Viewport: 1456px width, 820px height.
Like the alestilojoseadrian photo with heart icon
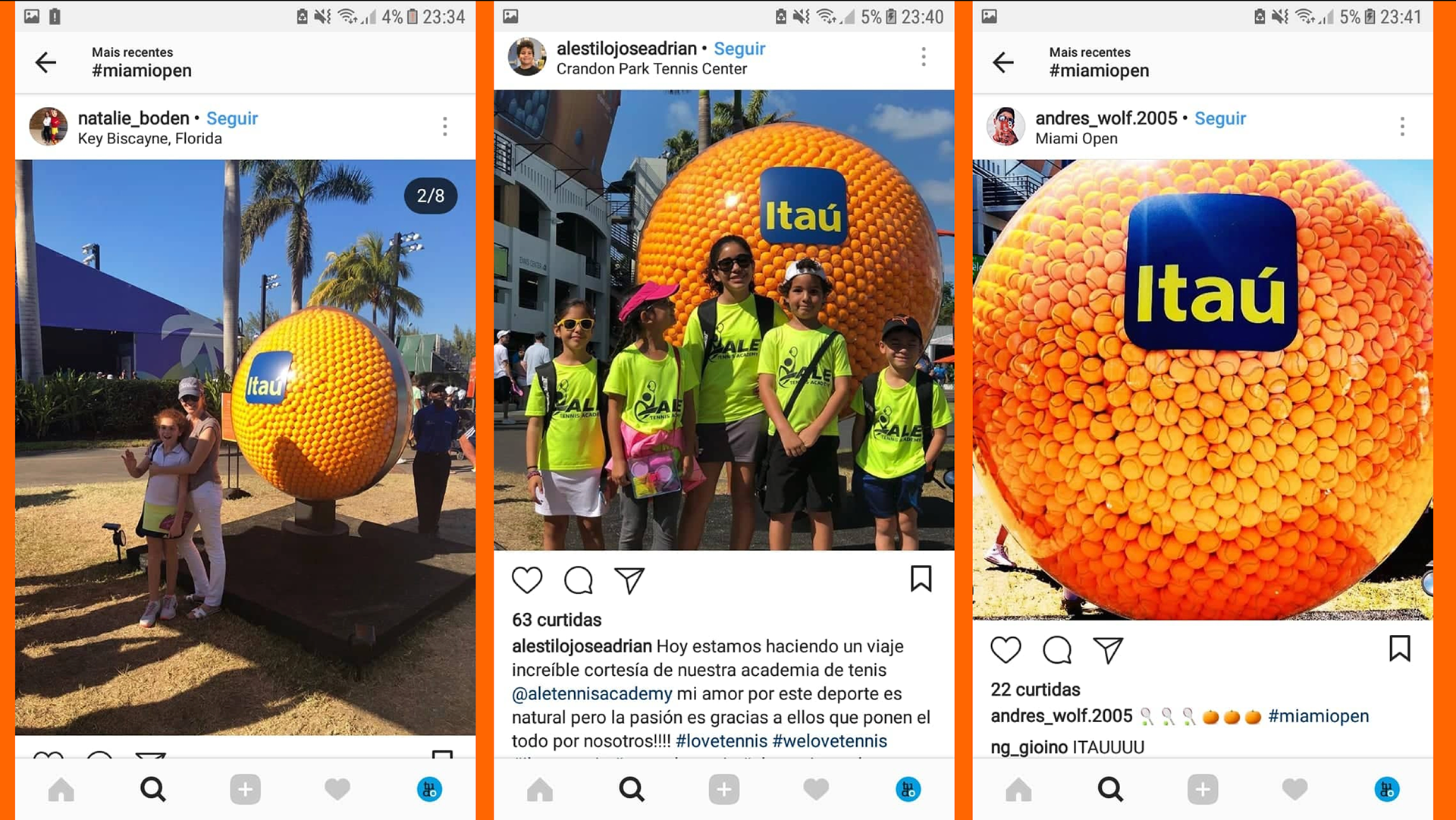[527, 580]
